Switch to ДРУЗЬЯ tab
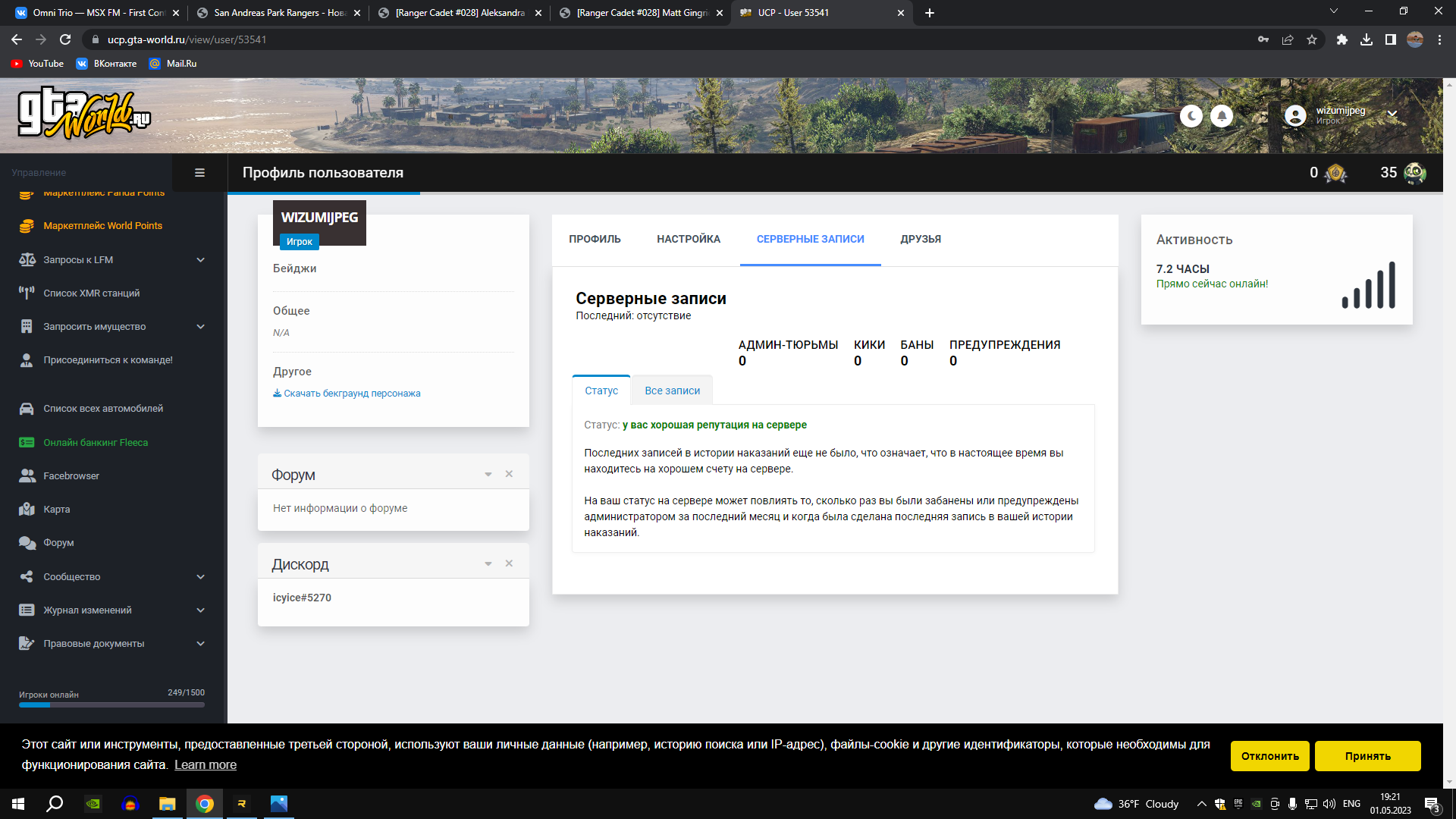This screenshot has height=819, width=1456. click(x=921, y=240)
